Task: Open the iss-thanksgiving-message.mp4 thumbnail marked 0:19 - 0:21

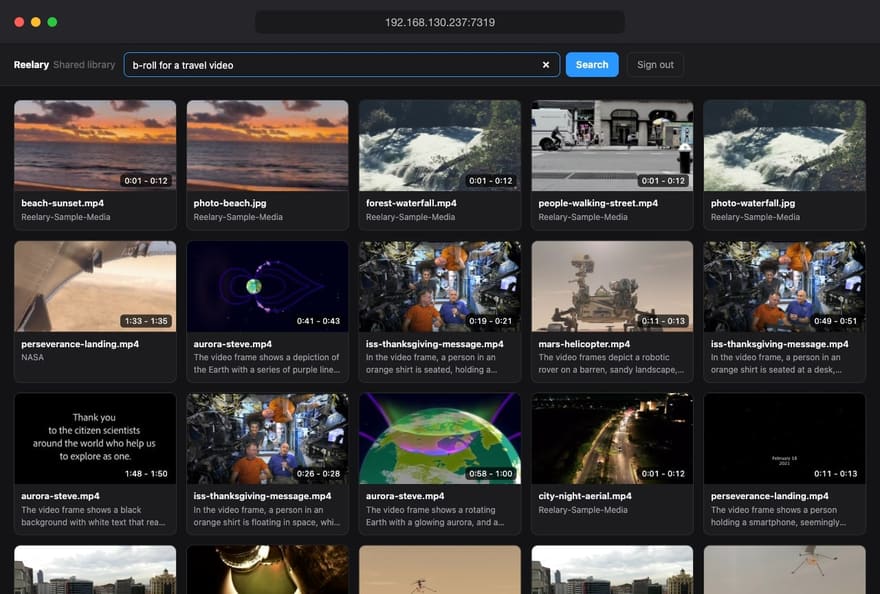Action: click(440, 286)
